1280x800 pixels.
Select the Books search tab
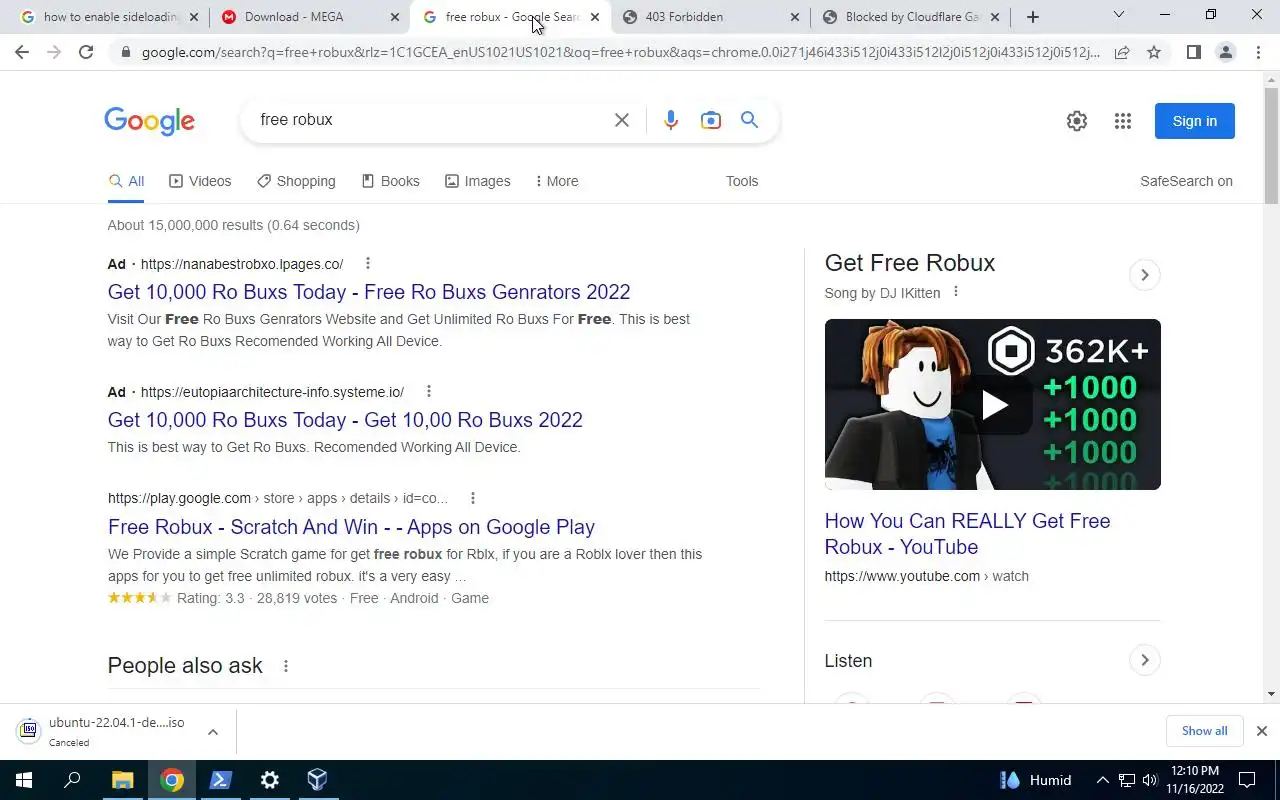click(390, 181)
